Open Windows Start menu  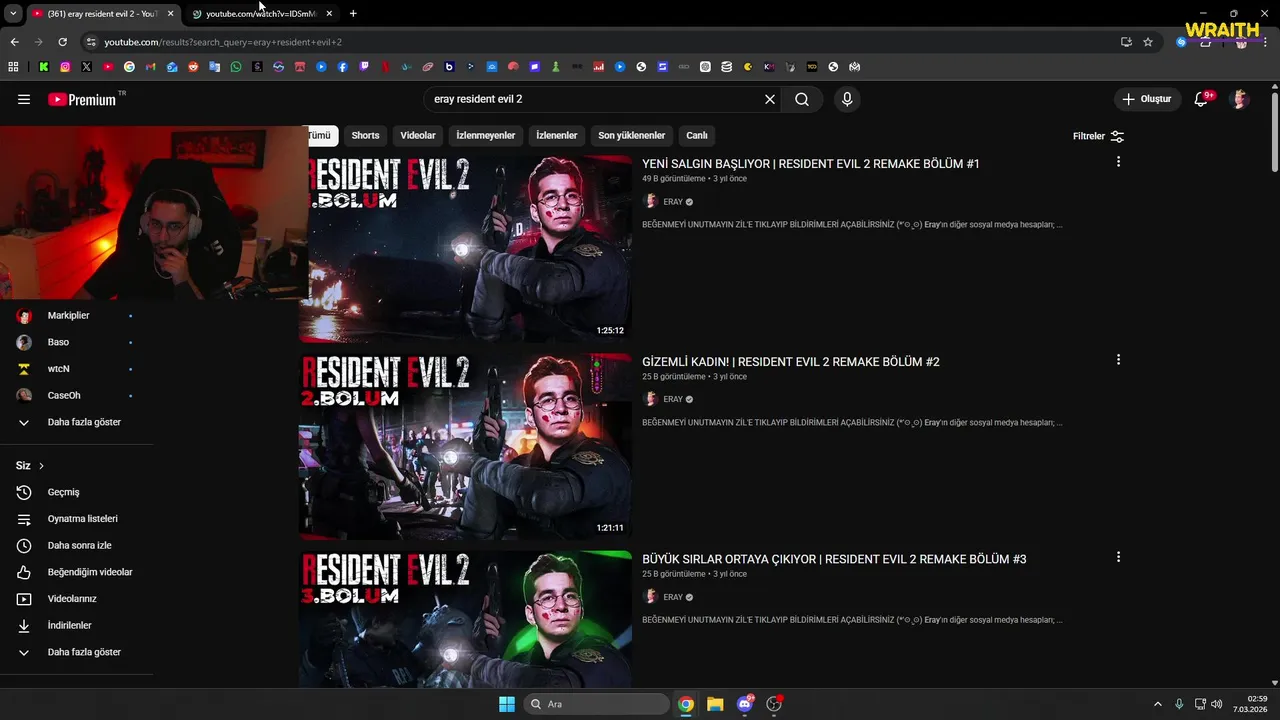point(507,704)
